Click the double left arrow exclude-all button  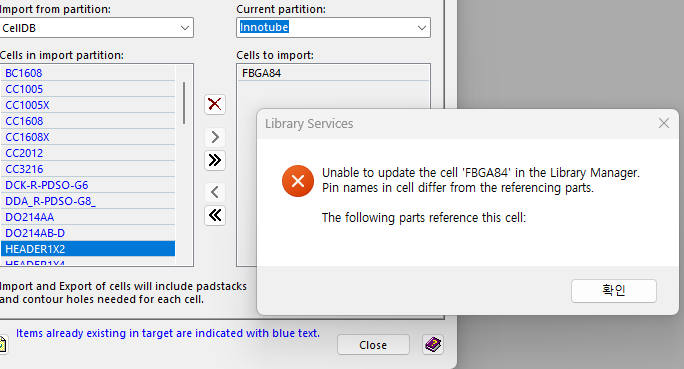(215, 215)
